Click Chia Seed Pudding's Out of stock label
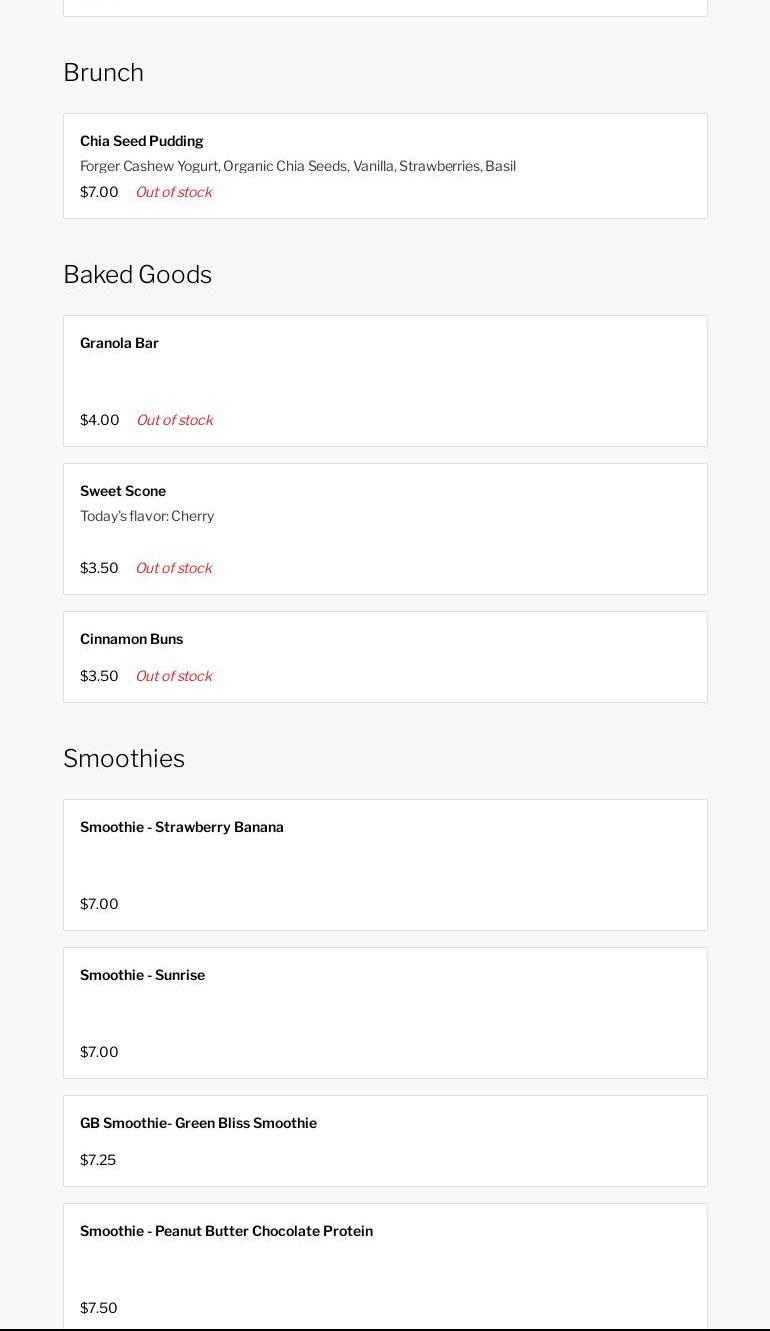This screenshot has width=770, height=1331. pyautogui.click(x=173, y=192)
